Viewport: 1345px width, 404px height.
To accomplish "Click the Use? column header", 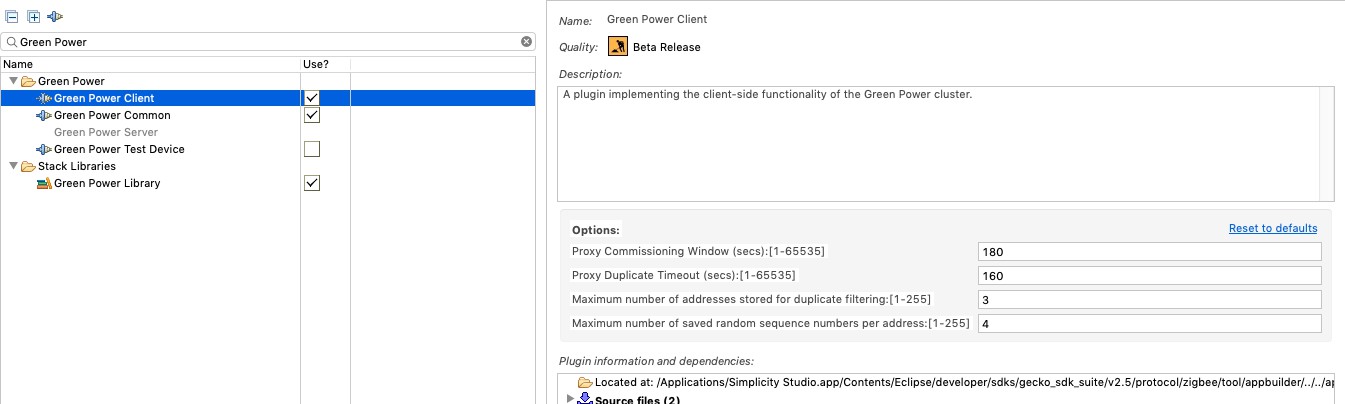I will point(325,64).
